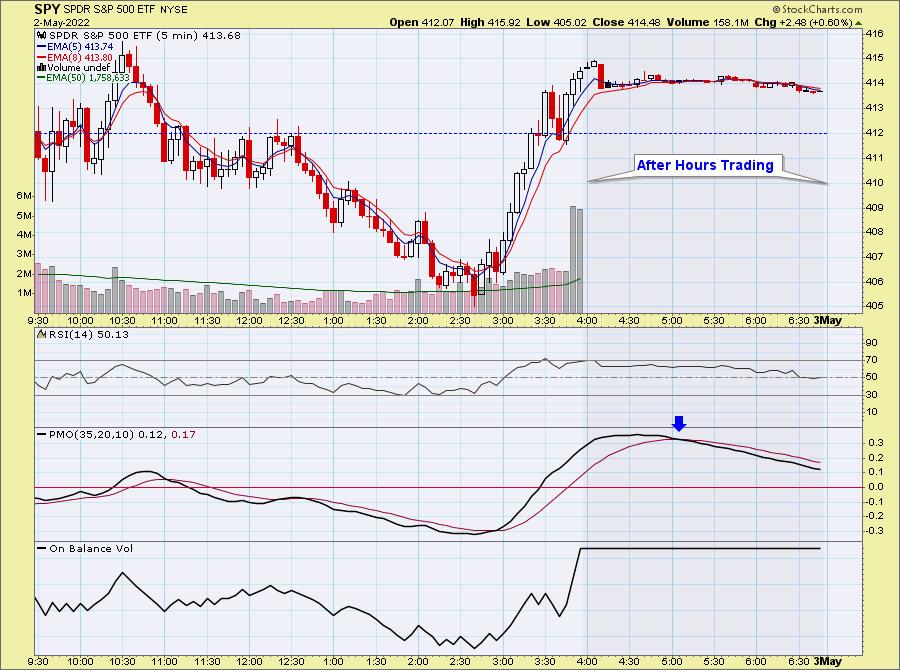Click the 90 label on the RSI axis
Image resolution: width=900 pixels, height=670 pixels.
tap(871, 343)
